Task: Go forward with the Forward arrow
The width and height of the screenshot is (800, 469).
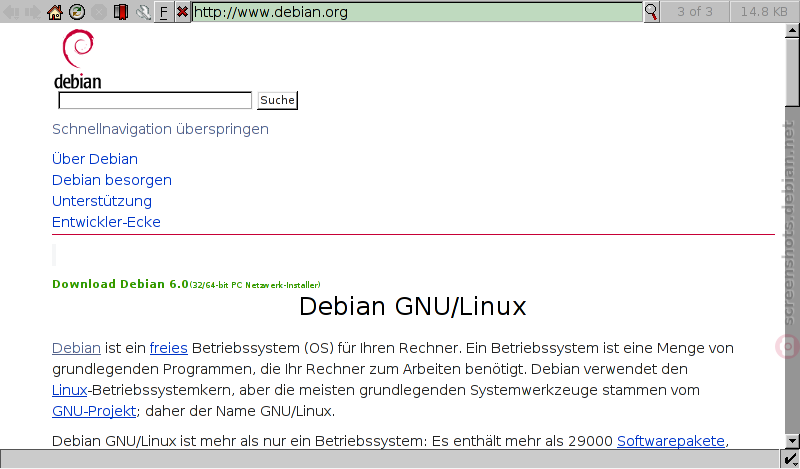Action: pyautogui.click(x=33, y=12)
